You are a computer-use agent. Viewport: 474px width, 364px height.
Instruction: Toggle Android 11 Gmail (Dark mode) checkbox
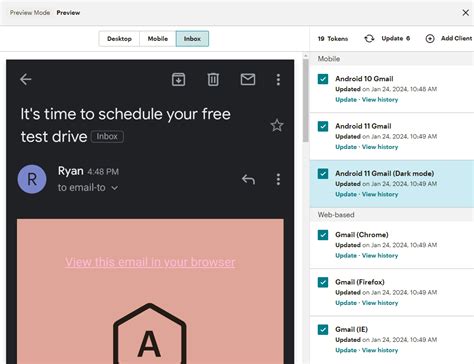323,174
